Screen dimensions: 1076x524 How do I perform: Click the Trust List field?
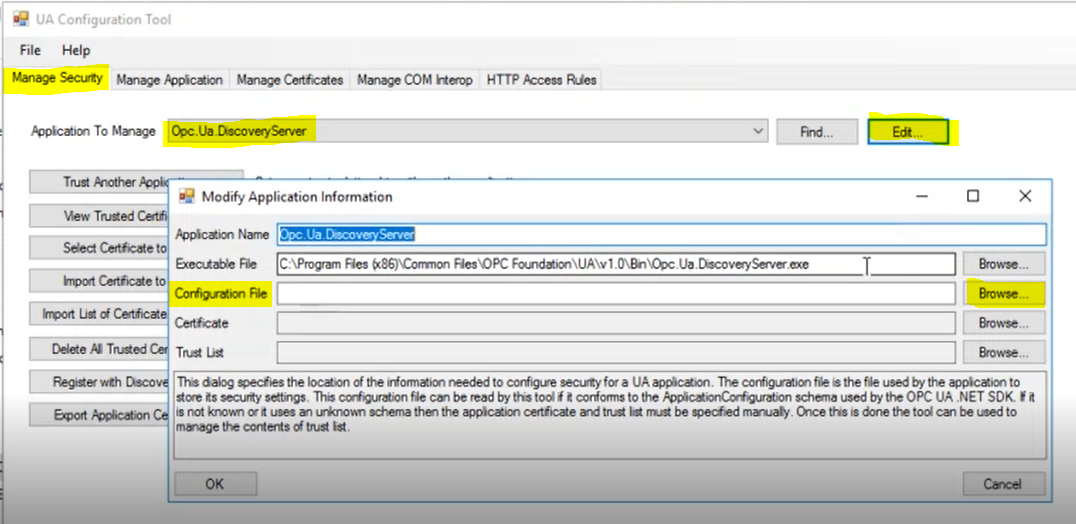point(616,353)
